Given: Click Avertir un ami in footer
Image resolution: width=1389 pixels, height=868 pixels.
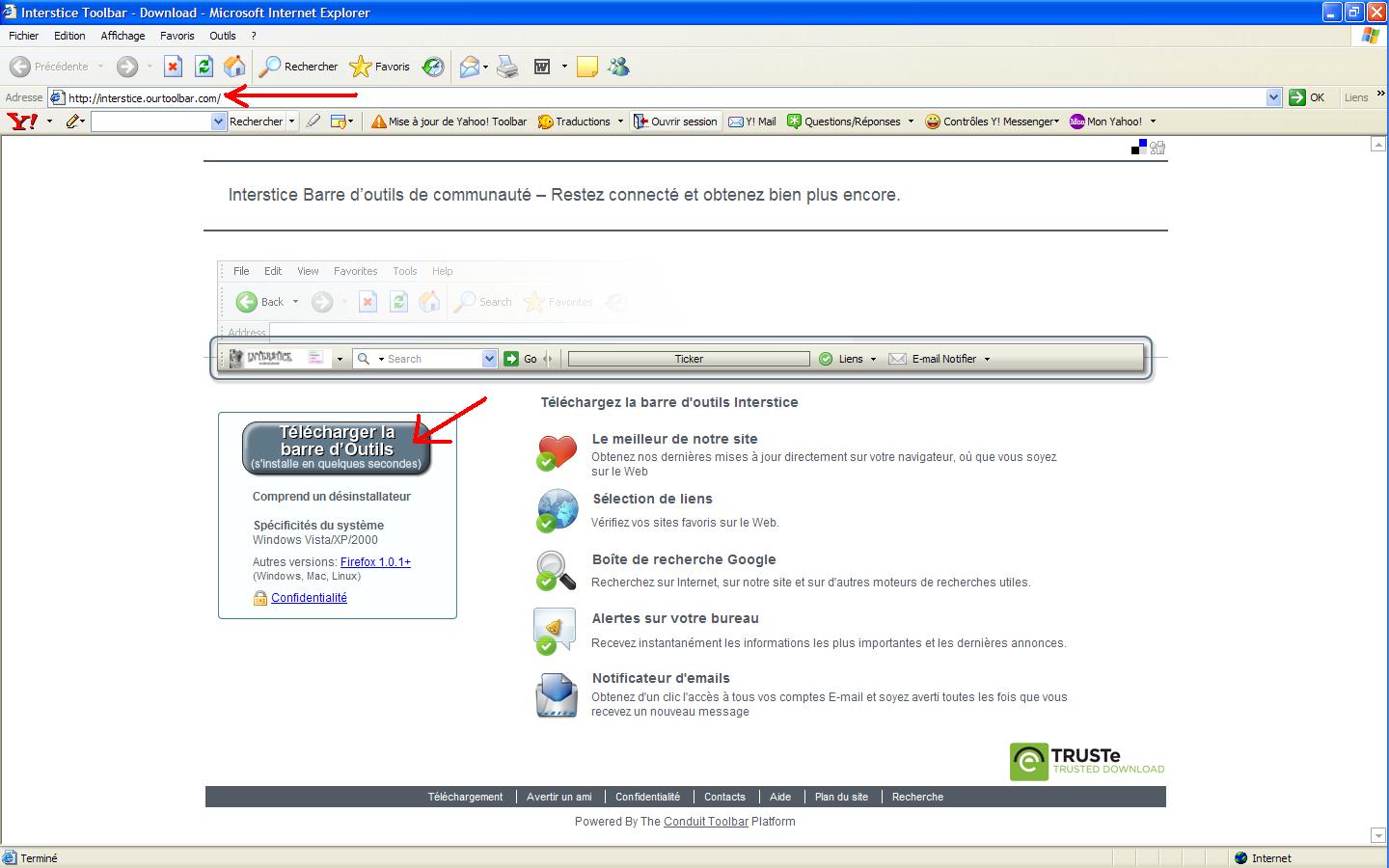Looking at the screenshot, I should (559, 797).
